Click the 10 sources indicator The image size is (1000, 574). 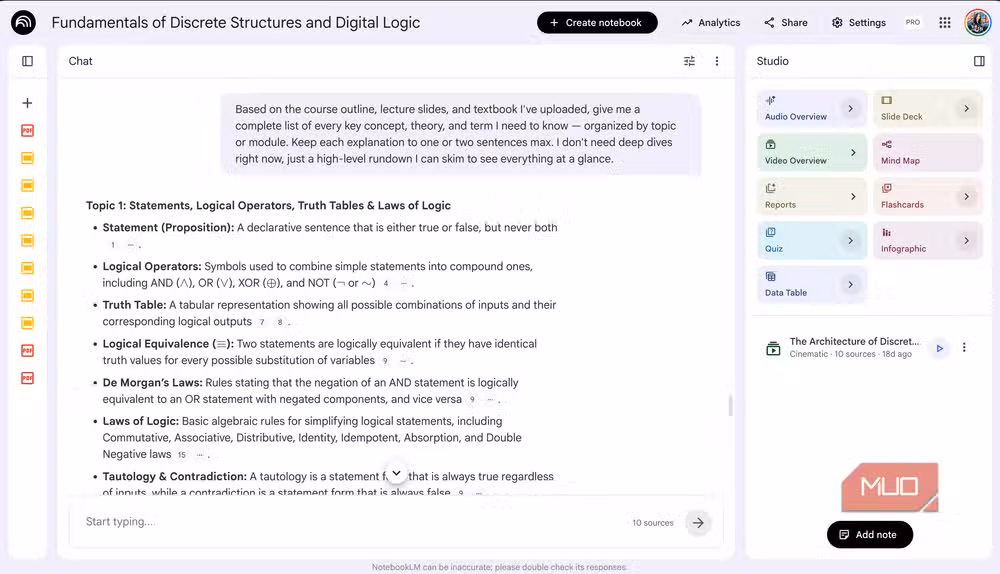pos(652,523)
